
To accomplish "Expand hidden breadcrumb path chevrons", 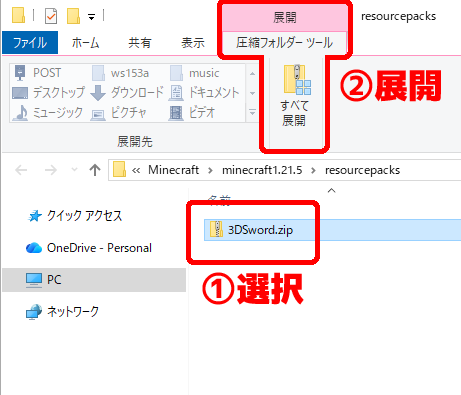I will (x=136, y=171).
